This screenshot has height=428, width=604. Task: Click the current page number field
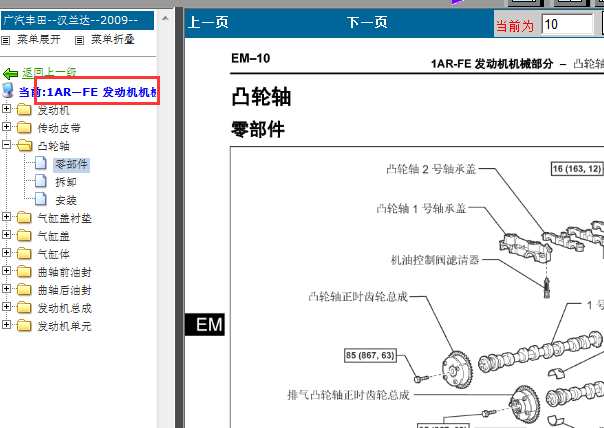[567, 24]
